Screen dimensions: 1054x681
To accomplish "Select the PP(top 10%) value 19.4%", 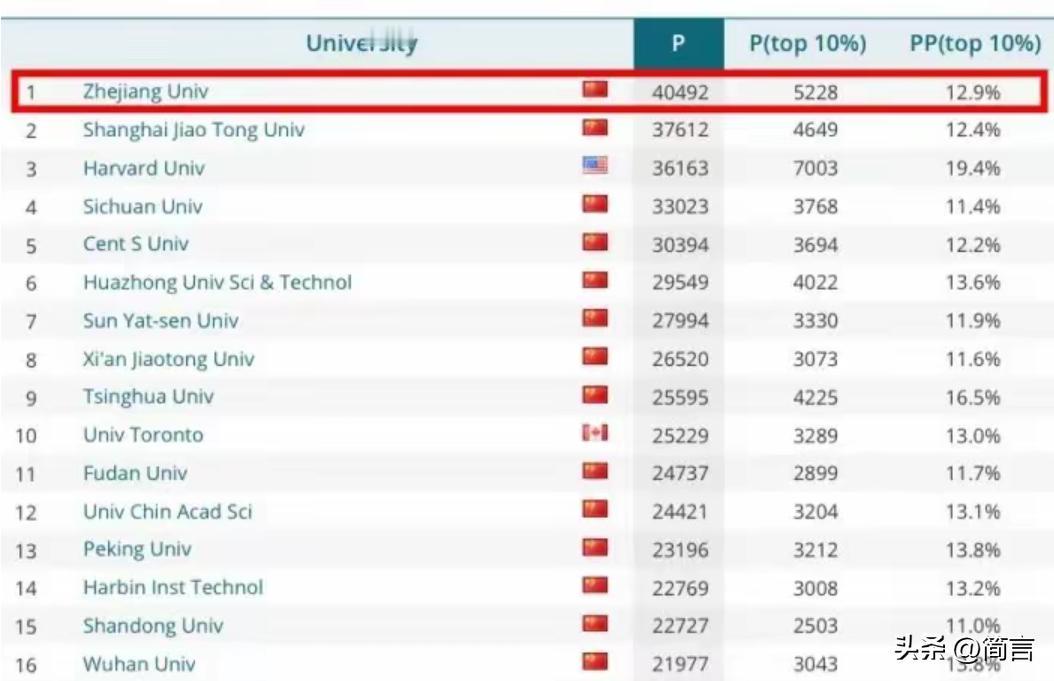I will coord(973,168).
